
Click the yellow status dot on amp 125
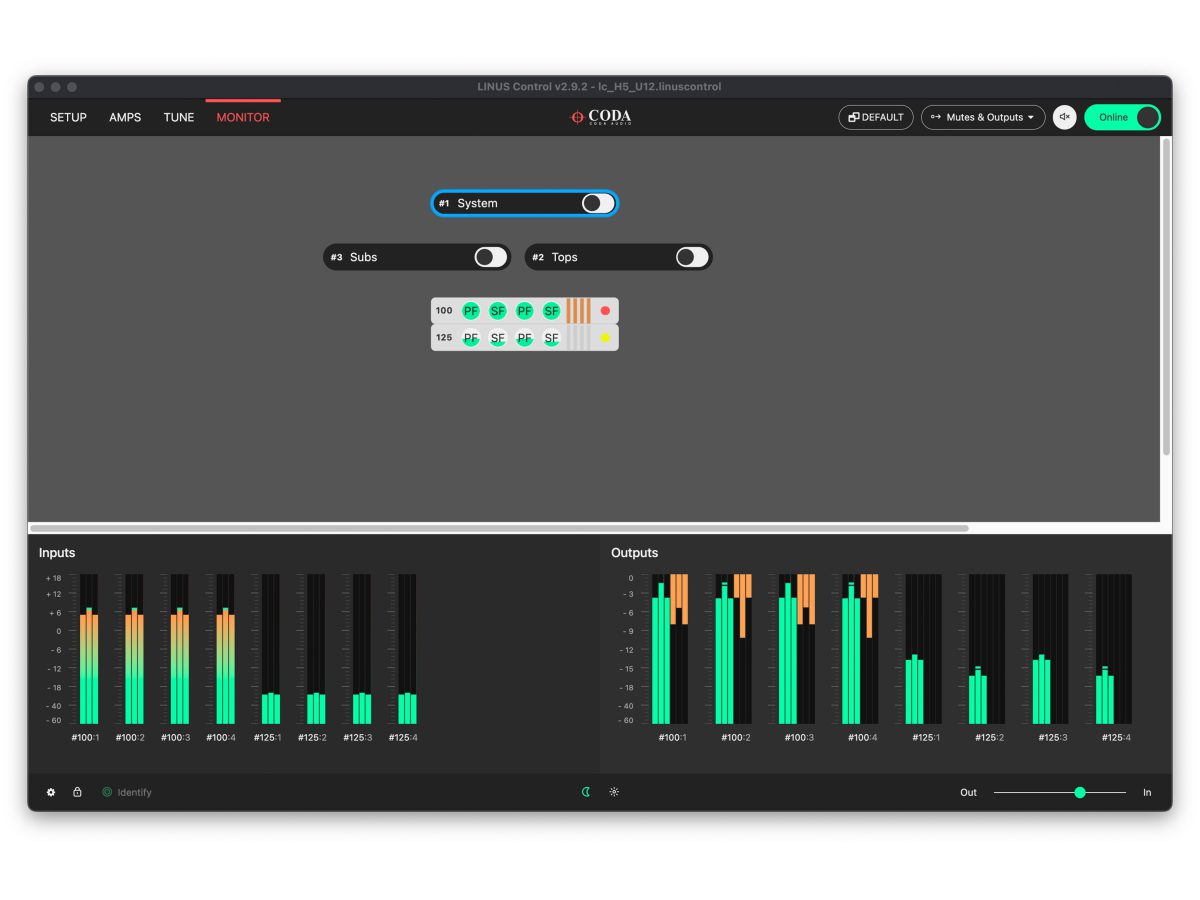point(605,338)
